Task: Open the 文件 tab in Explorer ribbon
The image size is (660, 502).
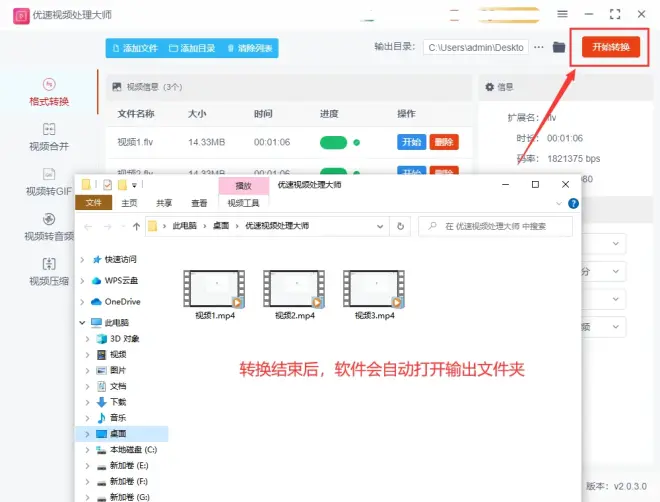Action: tap(93, 202)
